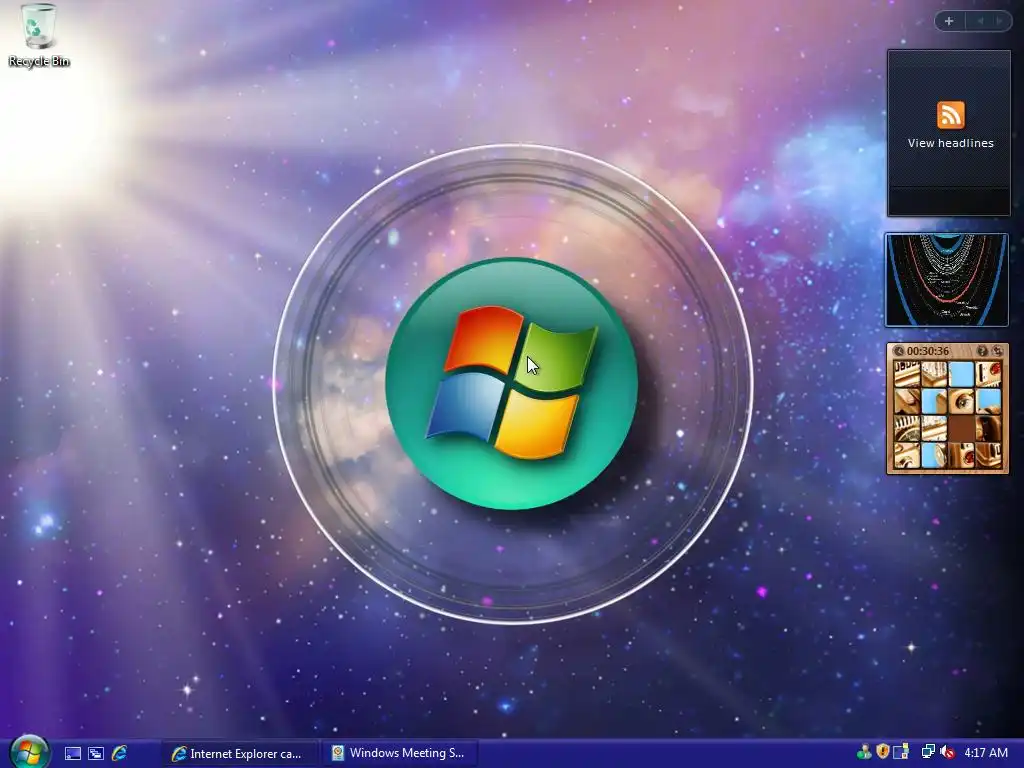The height and width of the screenshot is (768, 1024).
Task: Click the large Windows logo orb
Action: pyautogui.click(x=512, y=384)
